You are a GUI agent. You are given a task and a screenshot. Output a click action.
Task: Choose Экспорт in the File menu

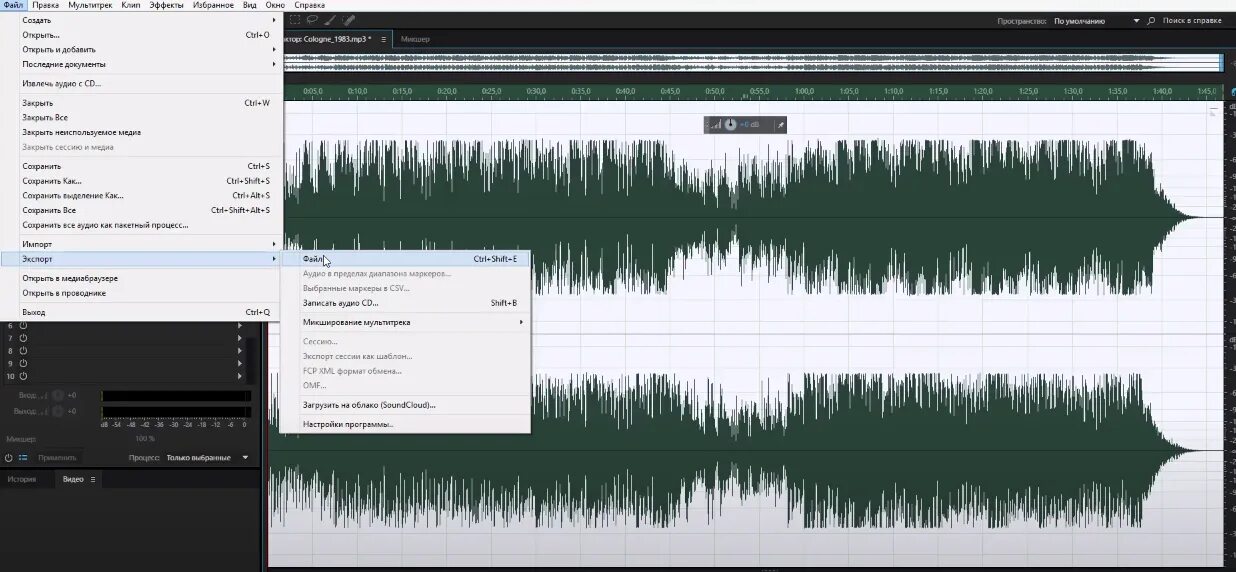(141, 259)
